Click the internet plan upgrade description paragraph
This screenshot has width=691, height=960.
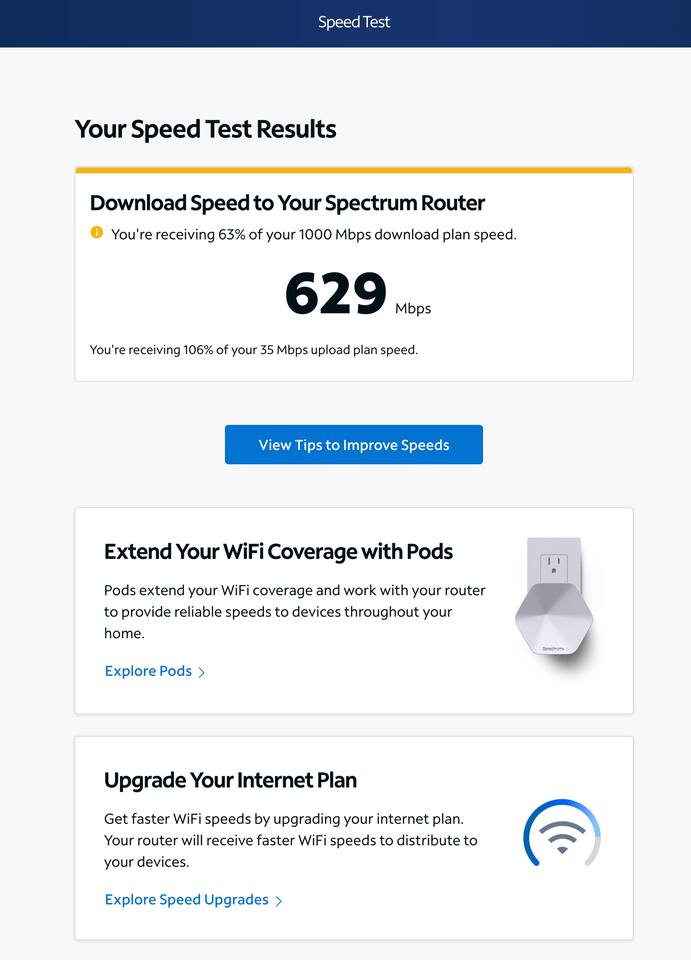click(x=290, y=840)
